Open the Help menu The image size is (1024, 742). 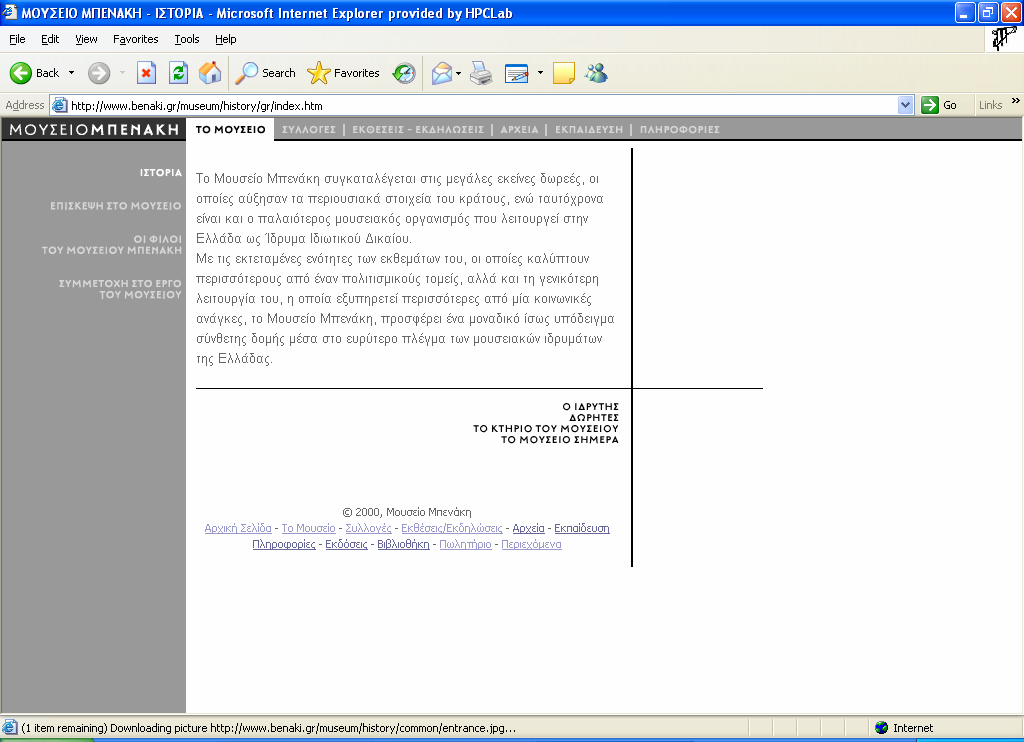click(225, 39)
